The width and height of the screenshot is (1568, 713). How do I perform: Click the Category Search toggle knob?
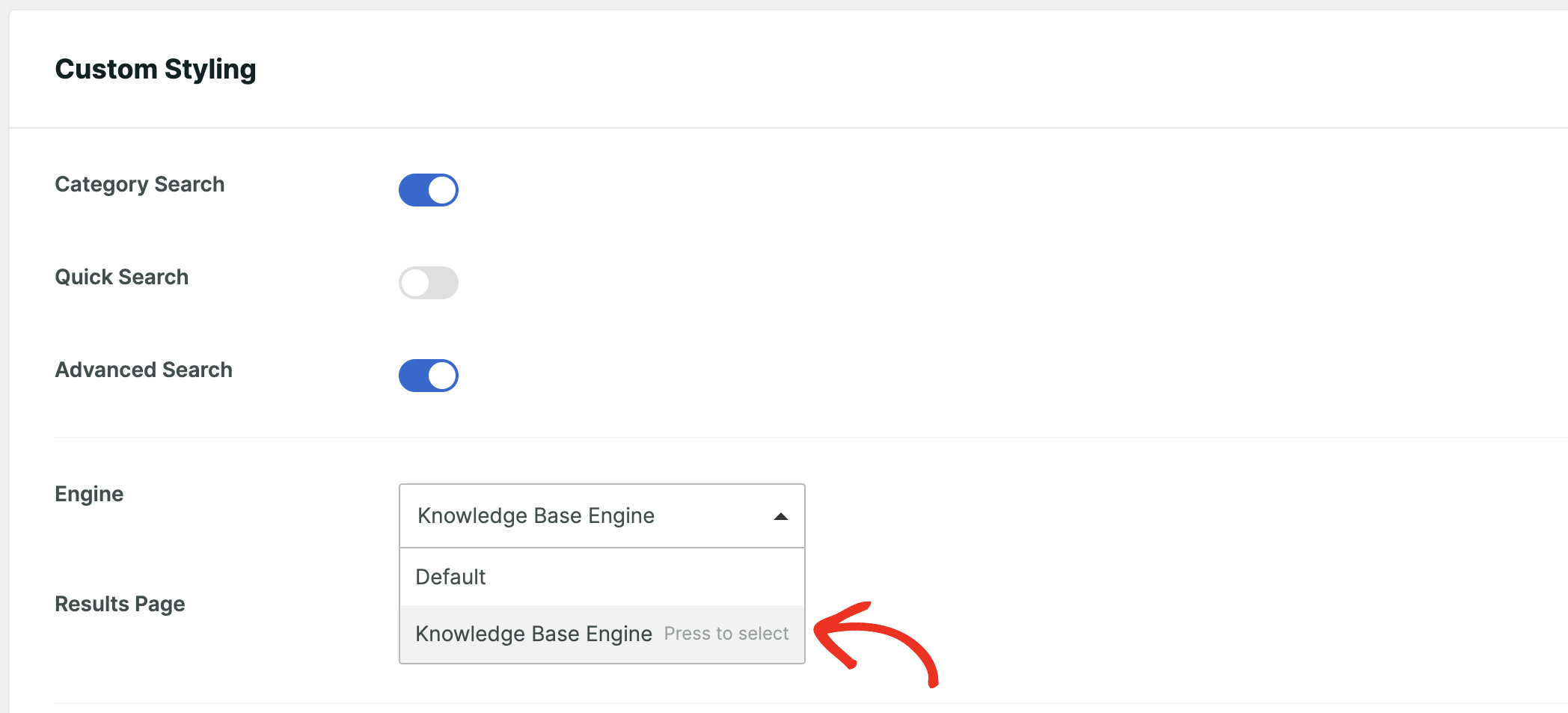pyautogui.click(x=441, y=189)
